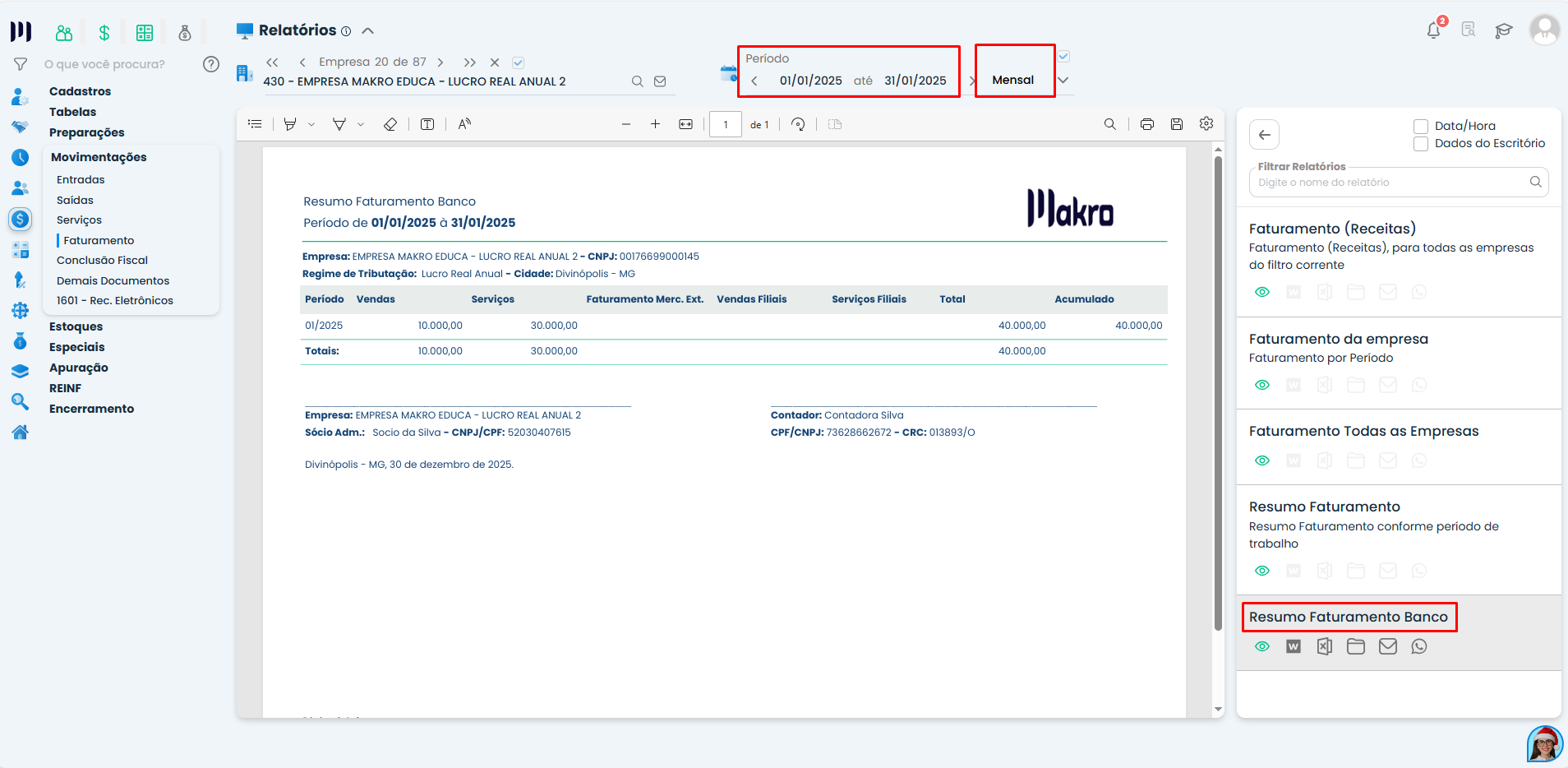This screenshot has height=768, width=1568.
Task: Send Resumo Faturamento Banco by email
Action: click(x=1388, y=646)
